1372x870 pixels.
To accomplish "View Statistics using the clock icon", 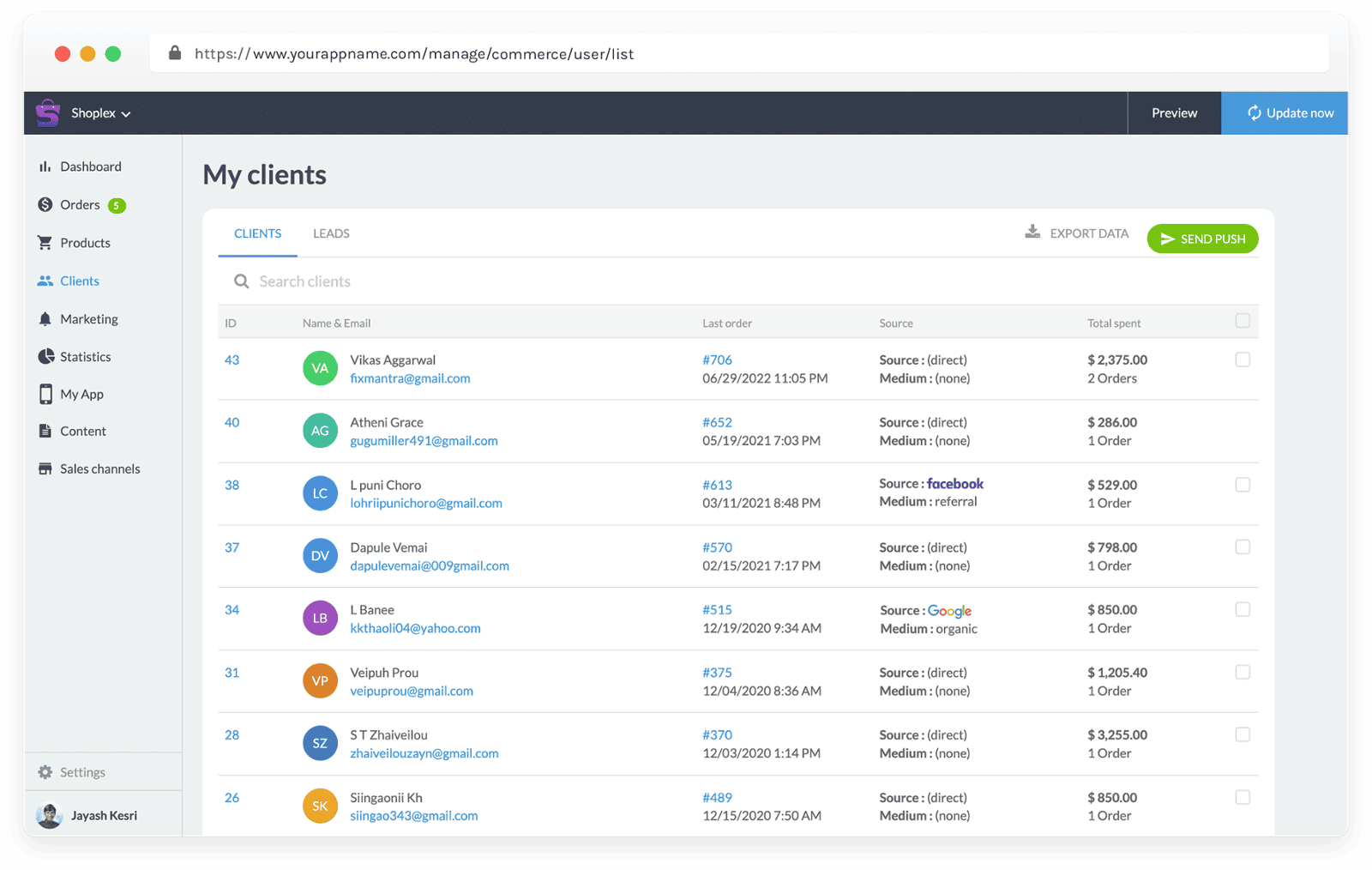I will [45, 356].
